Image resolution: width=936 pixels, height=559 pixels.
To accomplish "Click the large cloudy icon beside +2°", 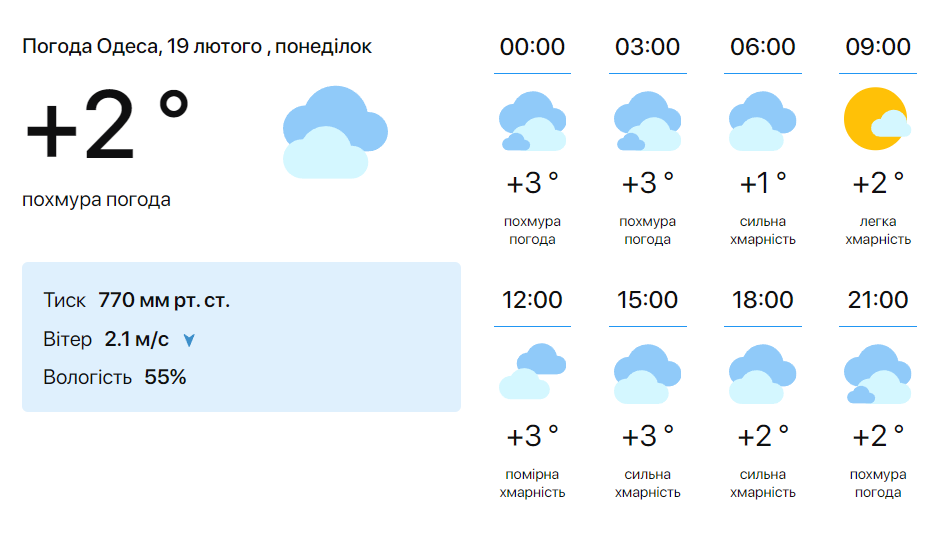I will [335, 132].
